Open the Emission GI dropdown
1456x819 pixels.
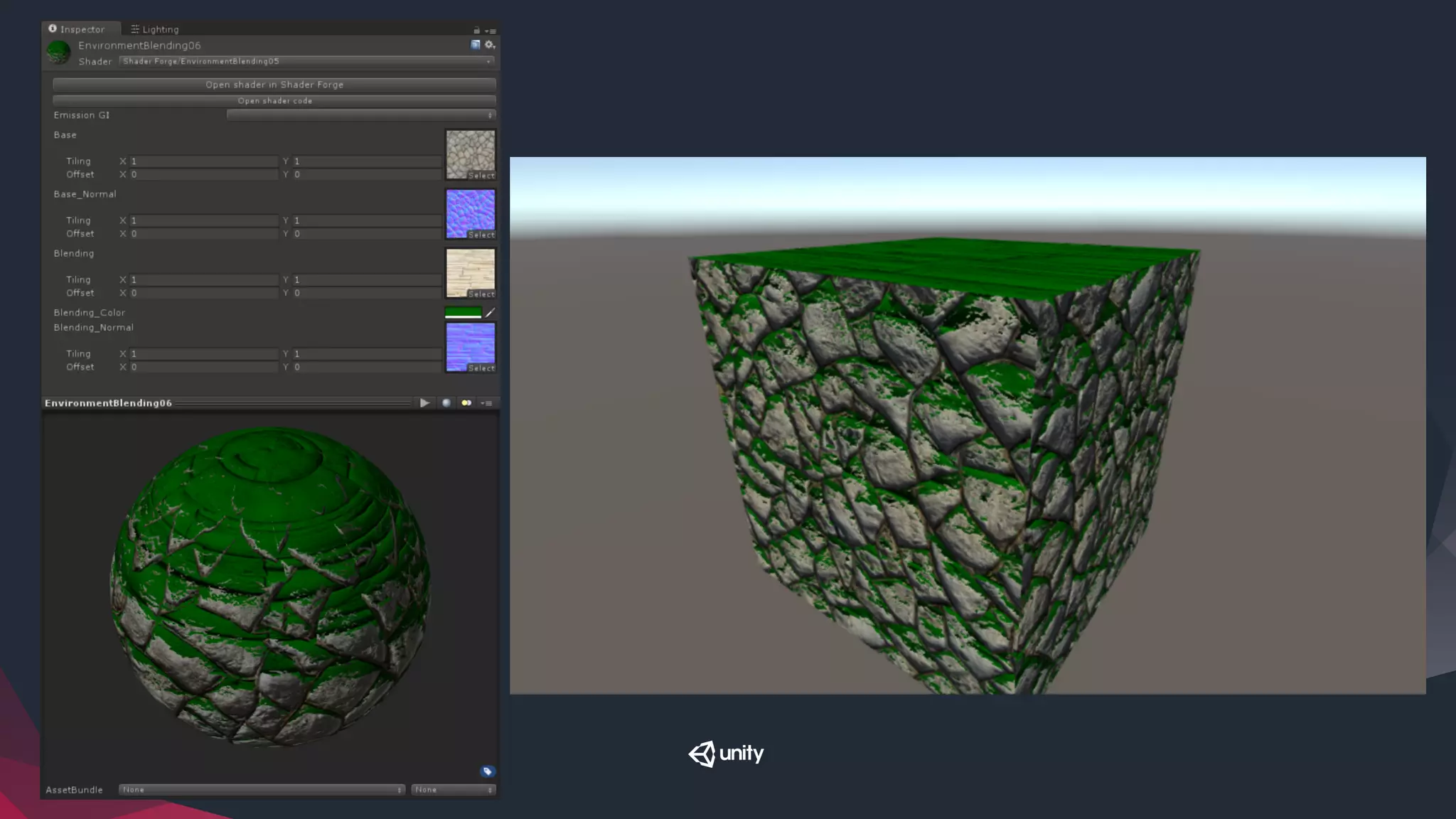(x=360, y=115)
